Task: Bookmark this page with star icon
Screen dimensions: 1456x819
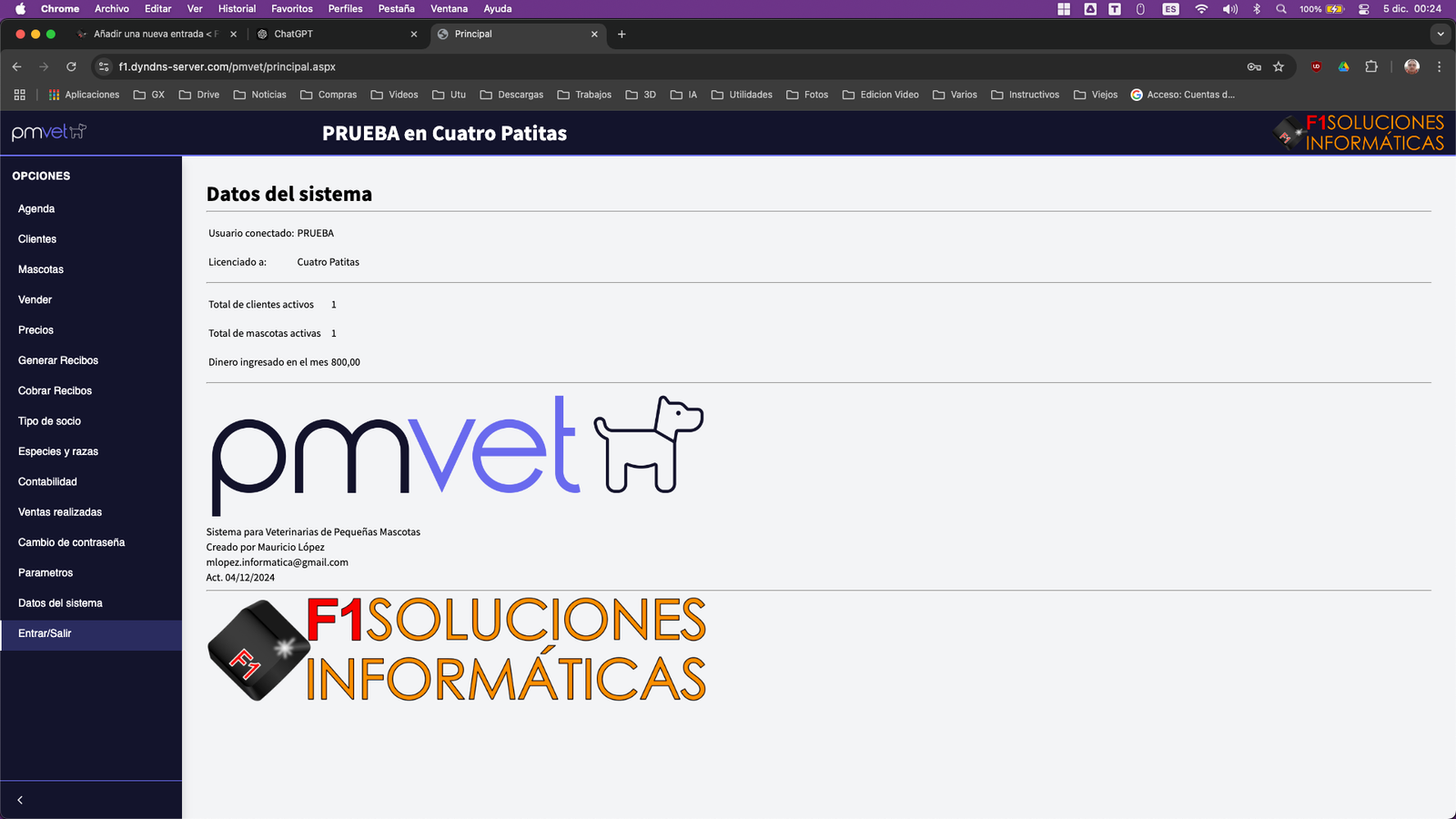Action: (x=1279, y=66)
